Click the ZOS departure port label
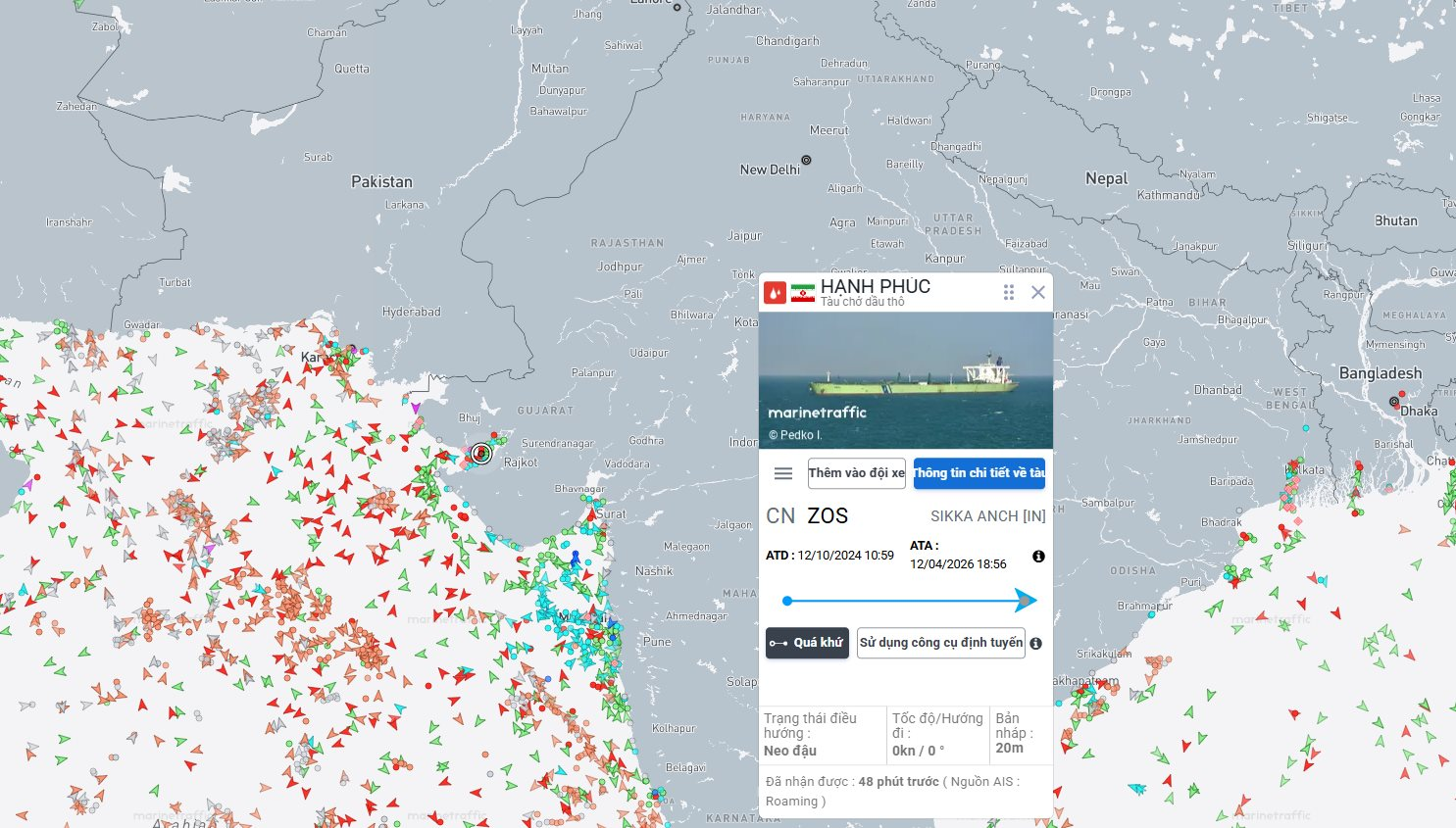This screenshot has width=1456, height=828. [x=827, y=515]
